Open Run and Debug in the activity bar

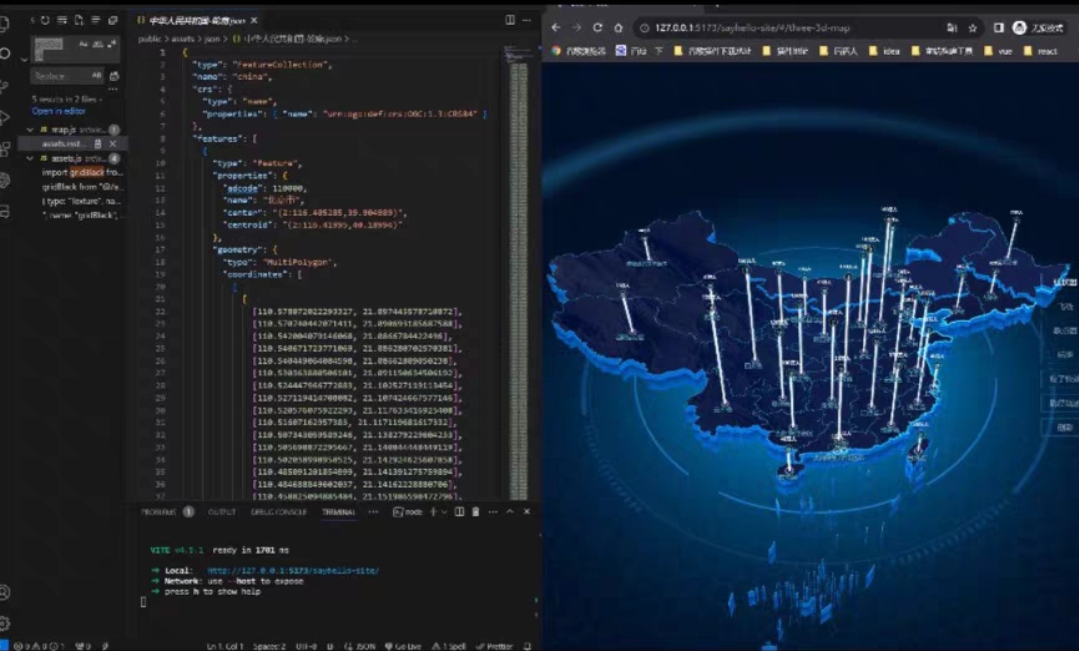[x=4, y=117]
